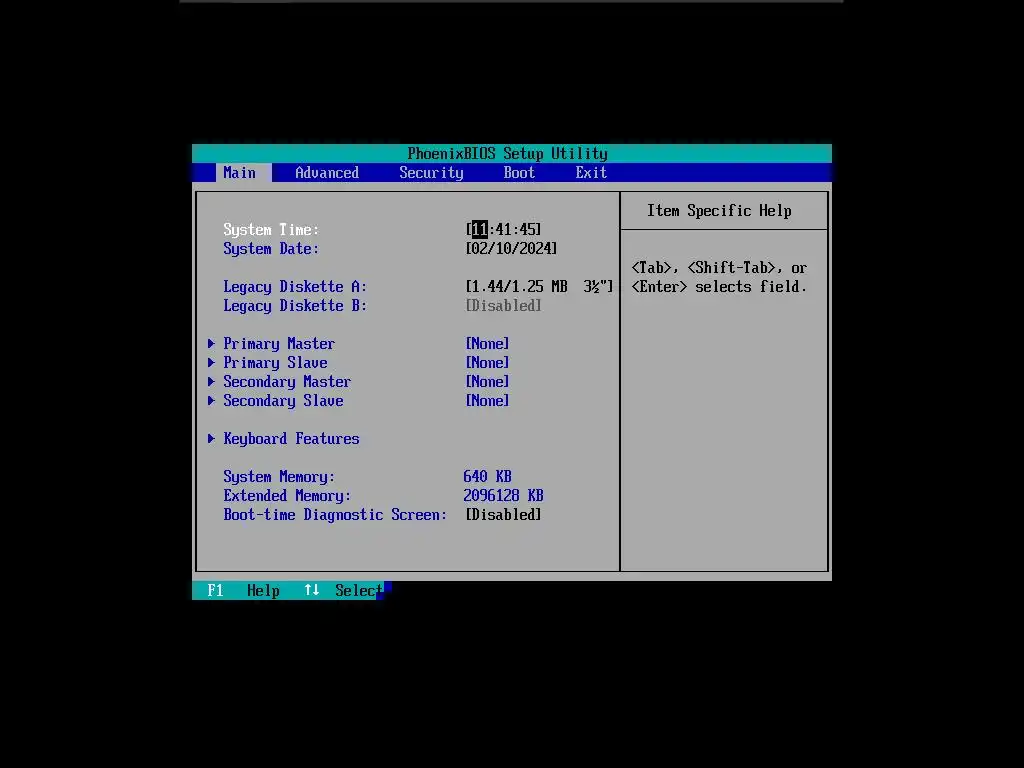Click the Legacy Diskette A label
Screen dimensions: 1024x768
pos(295,287)
